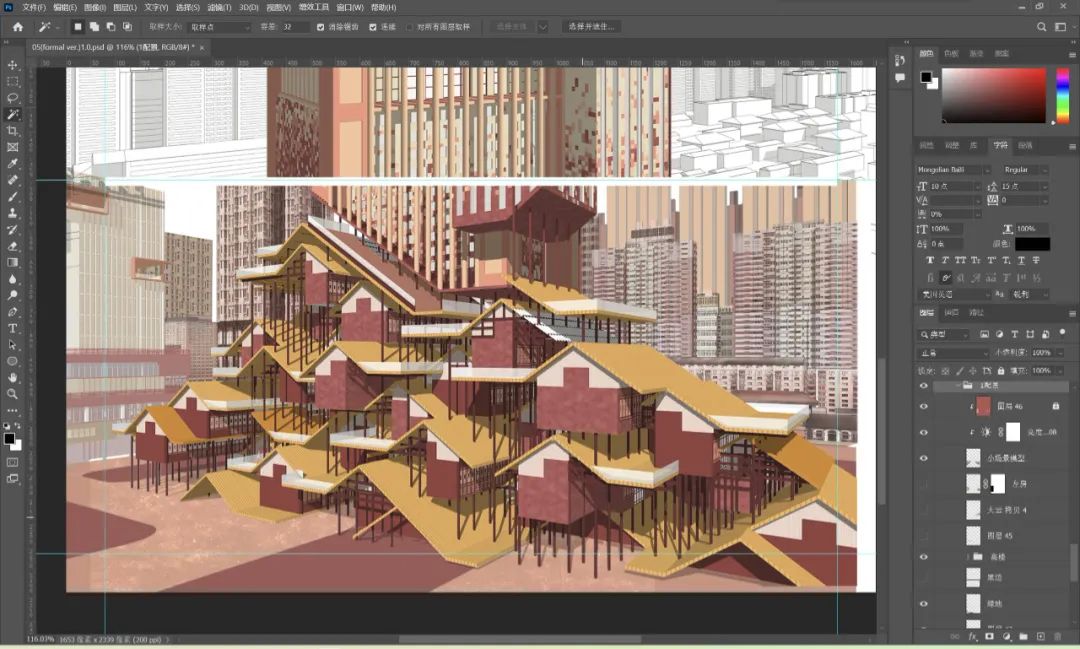Select the Pen tool
The height and width of the screenshot is (649, 1080).
12,312
